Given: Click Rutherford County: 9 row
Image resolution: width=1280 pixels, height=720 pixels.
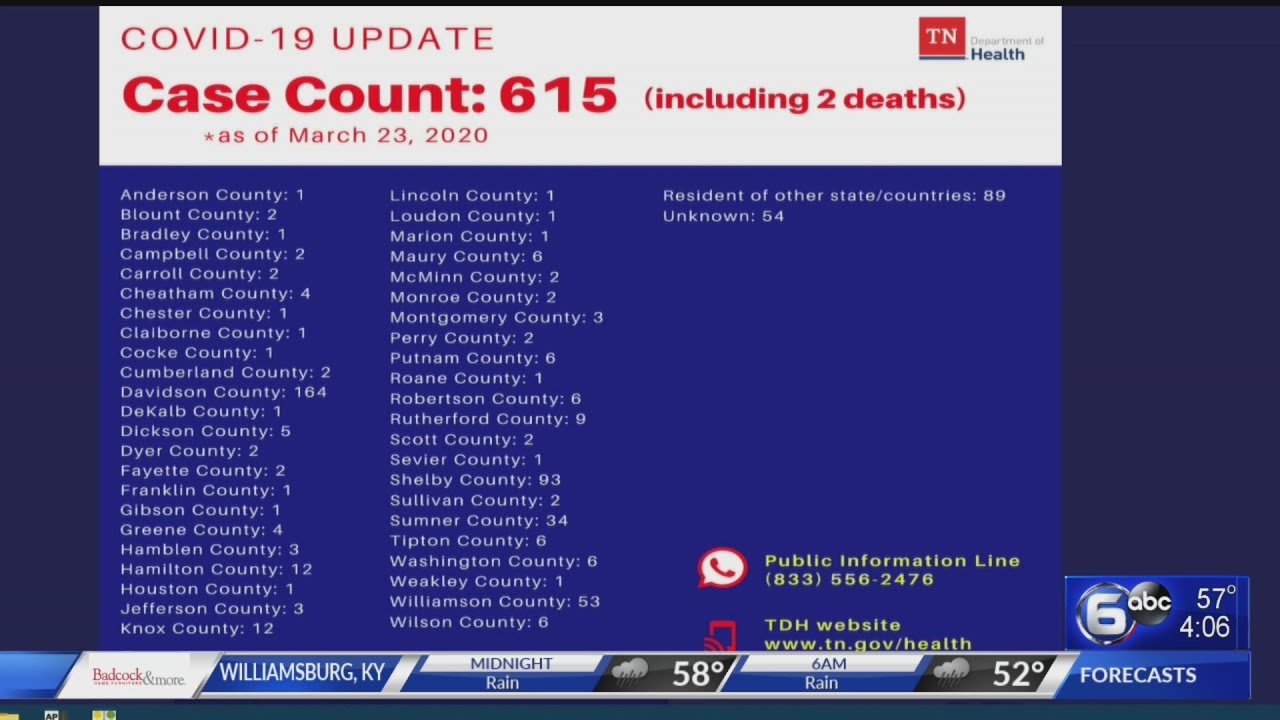Looking at the screenshot, I should [488, 419].
